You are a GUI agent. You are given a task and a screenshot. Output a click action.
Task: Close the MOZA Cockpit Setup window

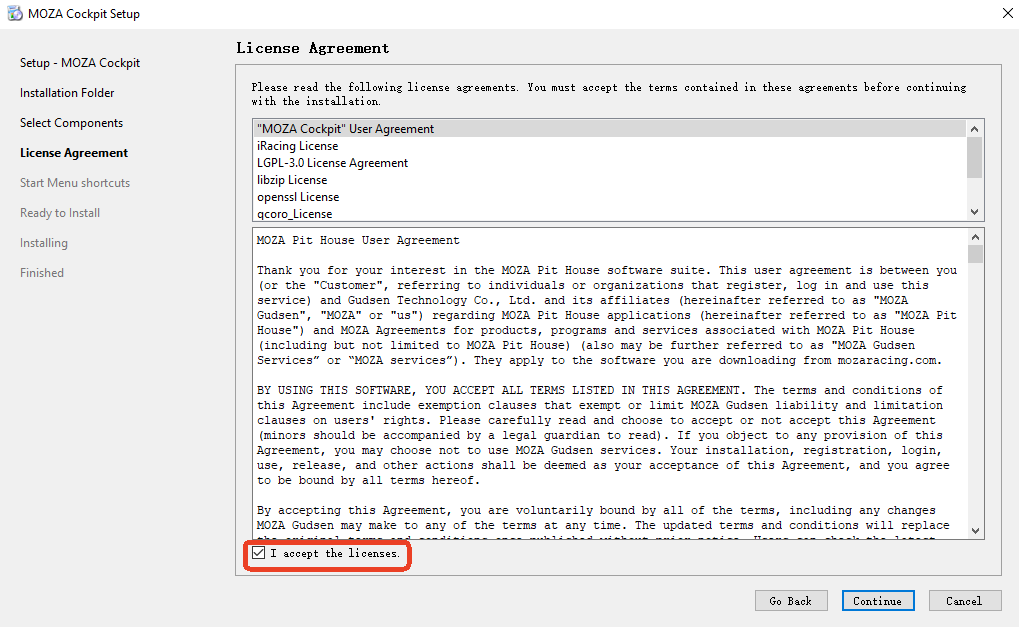tap(1007, 13)
